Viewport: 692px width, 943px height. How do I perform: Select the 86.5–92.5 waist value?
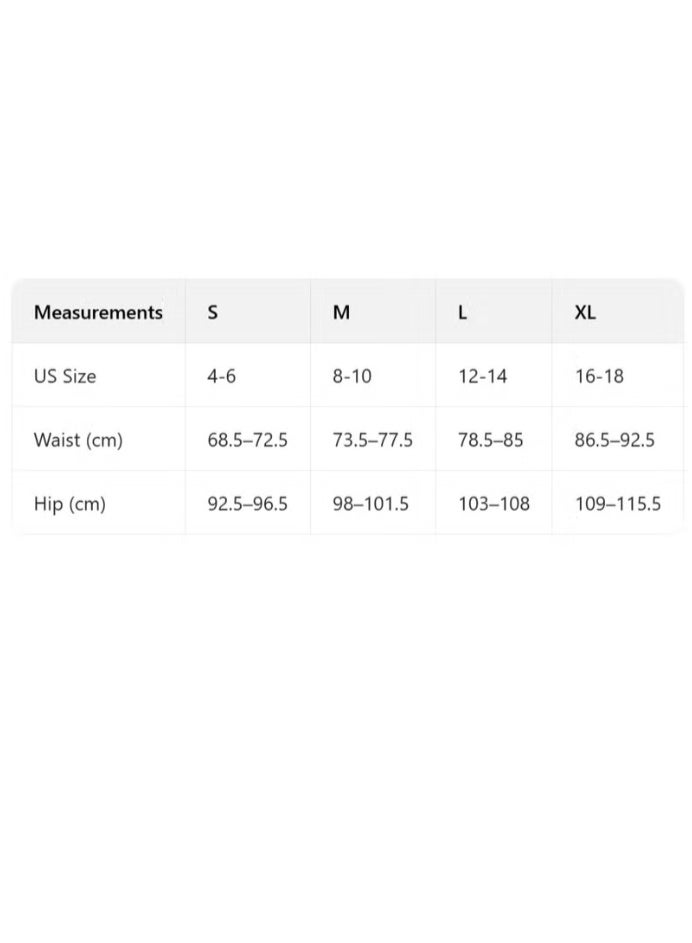point(614,440)
